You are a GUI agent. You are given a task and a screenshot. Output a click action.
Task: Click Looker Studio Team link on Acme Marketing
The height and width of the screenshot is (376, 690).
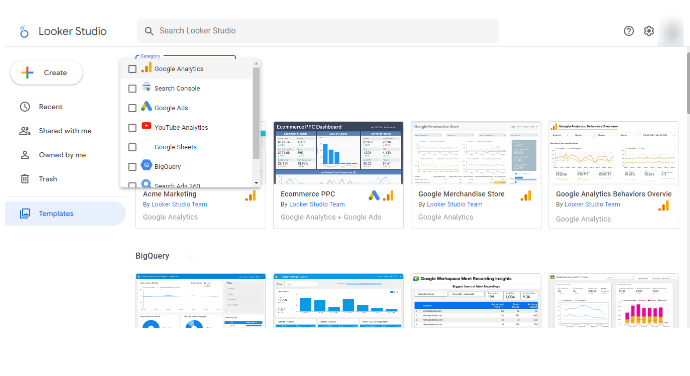pyautogui.click(x=179, y=204)
